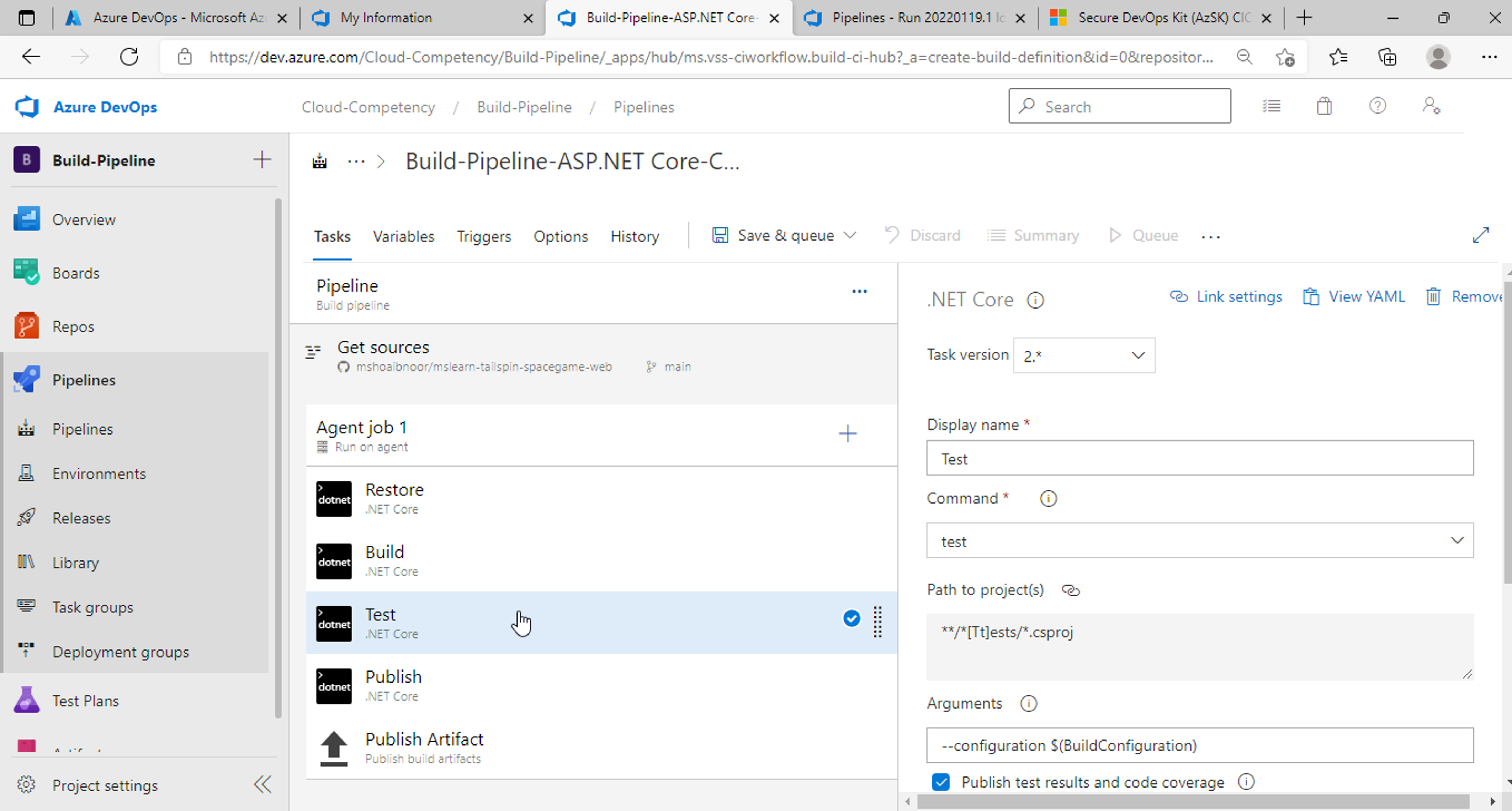Open the toolbar more actions ellipsis
This screenshot has height=811, width=1512.
pyautogui.click(x=1210, y=237)
